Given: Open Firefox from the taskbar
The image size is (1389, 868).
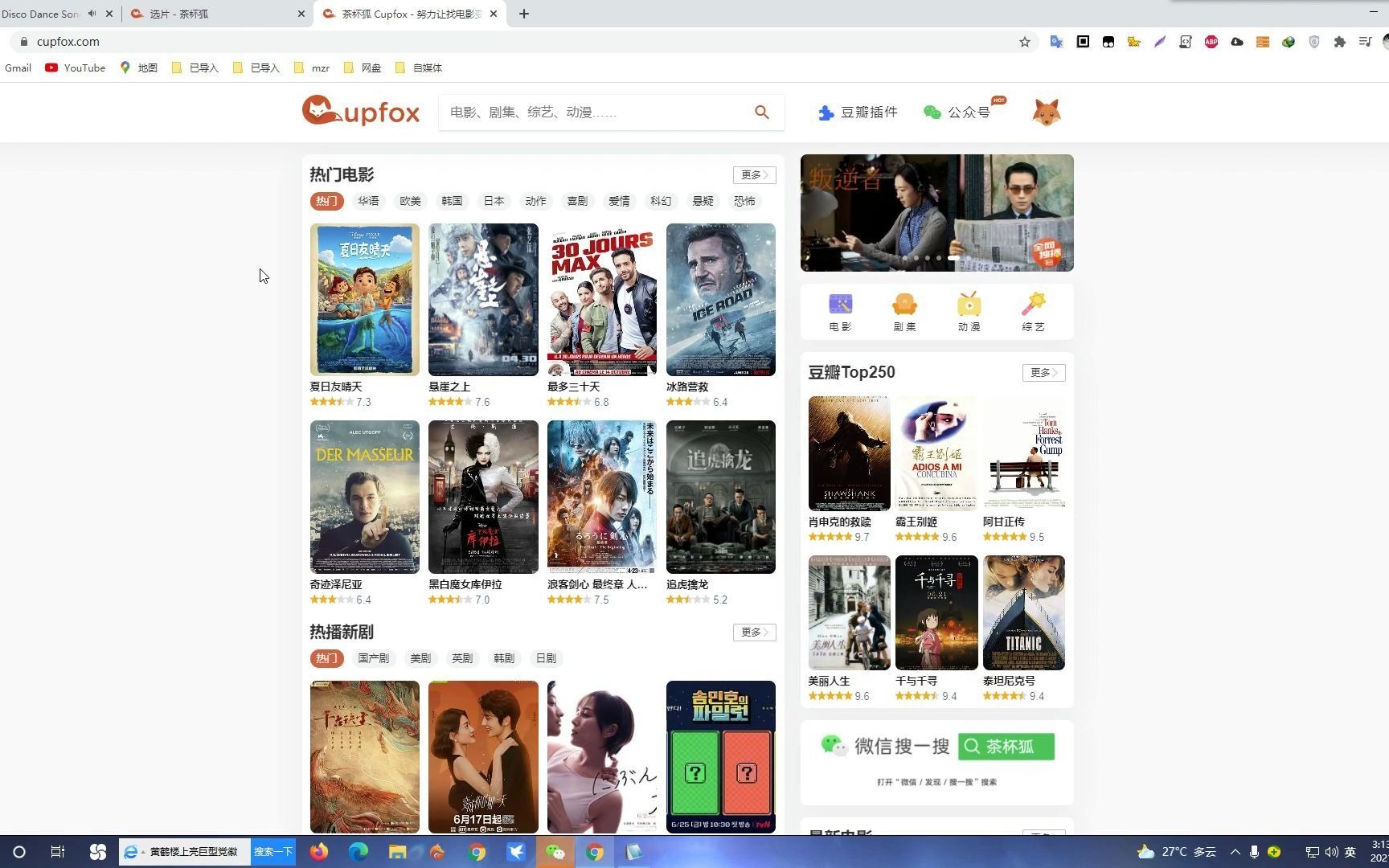Looking at the screenshot, I should point(319,852).
